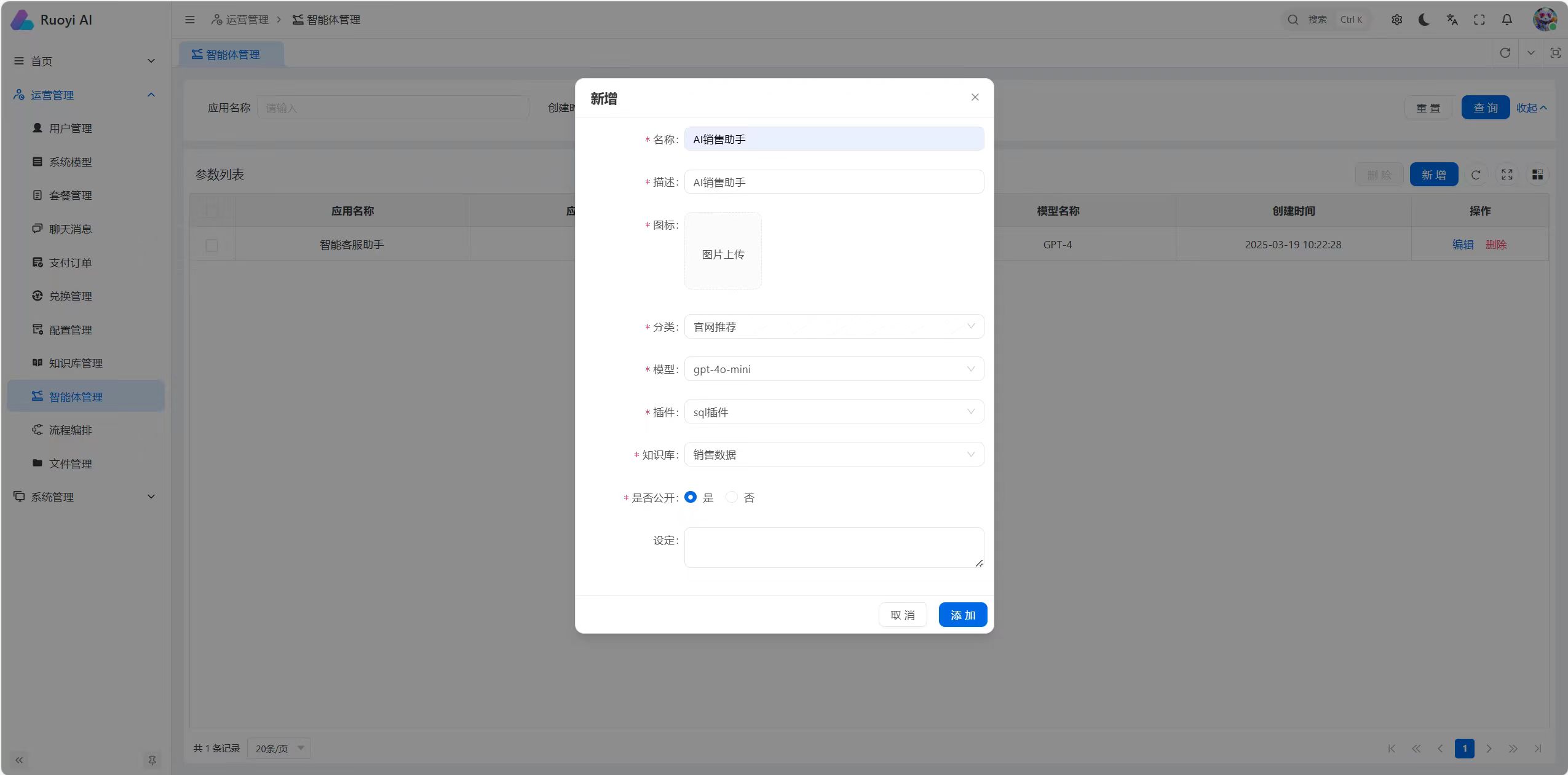Click the notification bell icon
Screen dimensions: 1568x775
click(x=1507, y=20)
